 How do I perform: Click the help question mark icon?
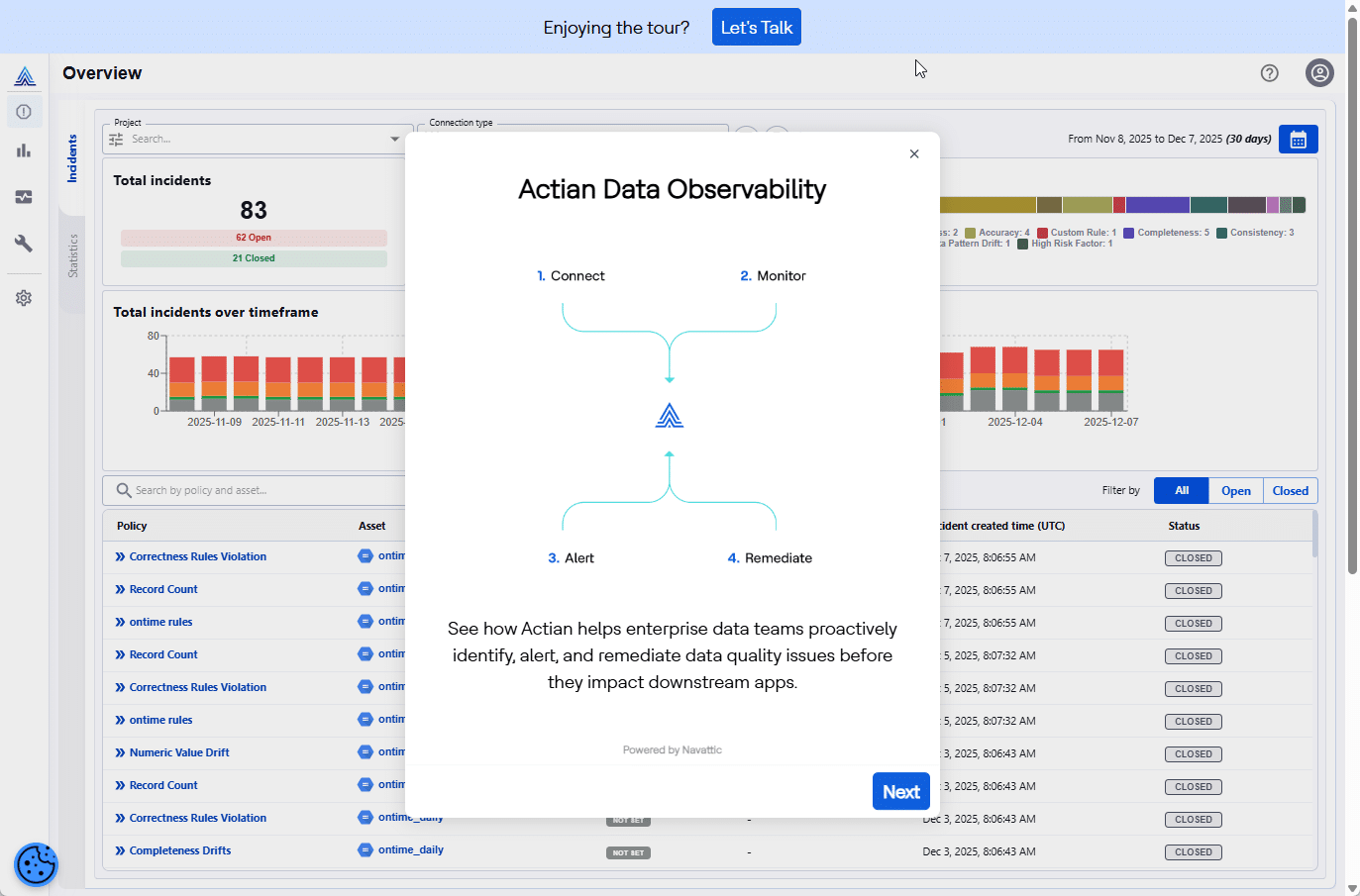point(1270,73)
